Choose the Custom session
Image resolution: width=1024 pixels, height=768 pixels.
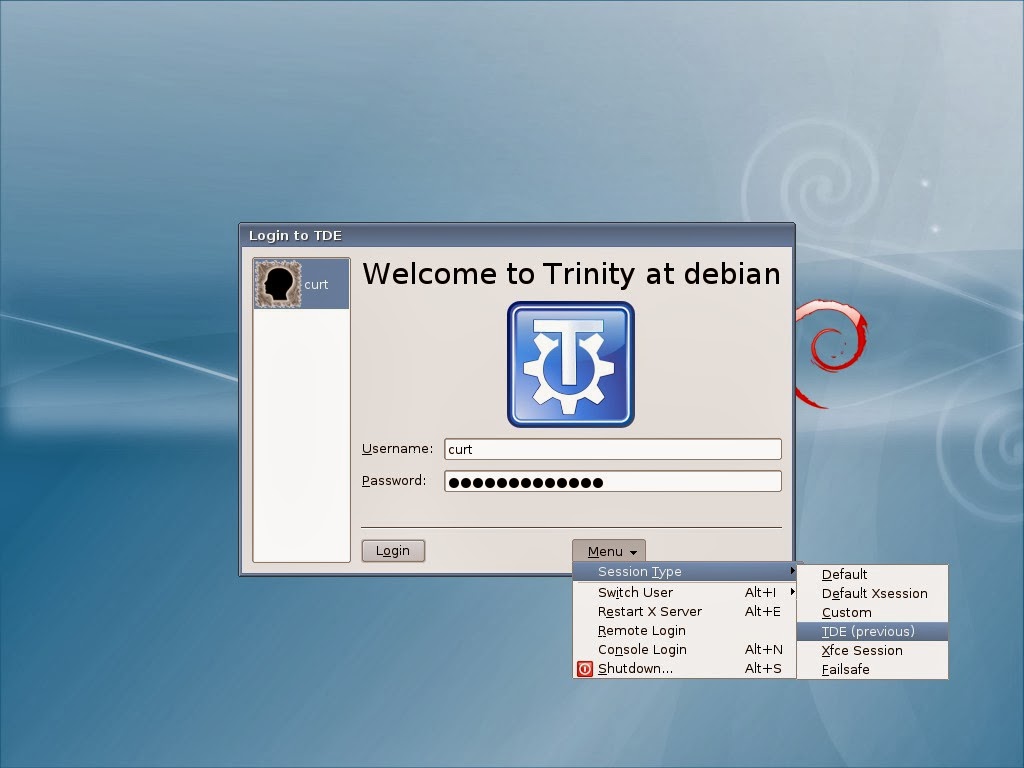[846, 612]
